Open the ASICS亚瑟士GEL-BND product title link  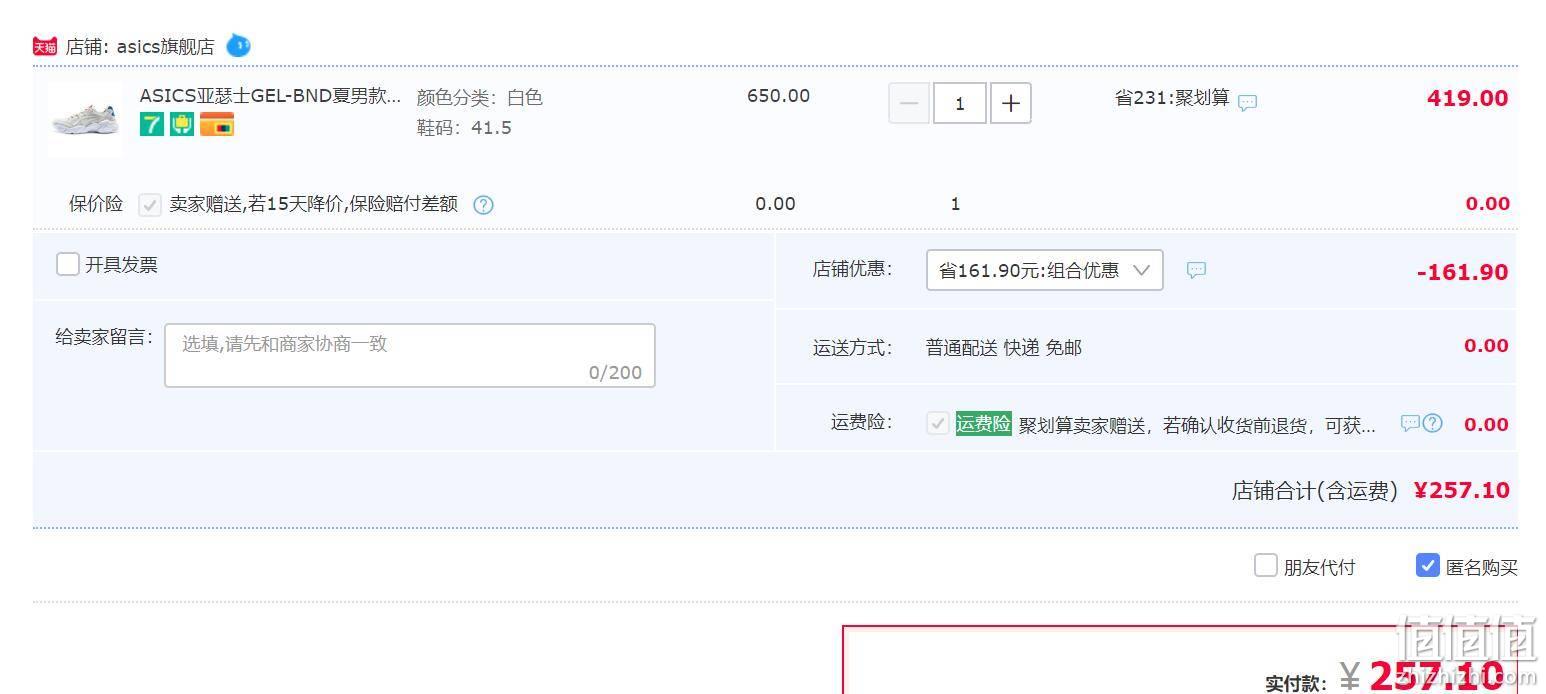point(270,96)
